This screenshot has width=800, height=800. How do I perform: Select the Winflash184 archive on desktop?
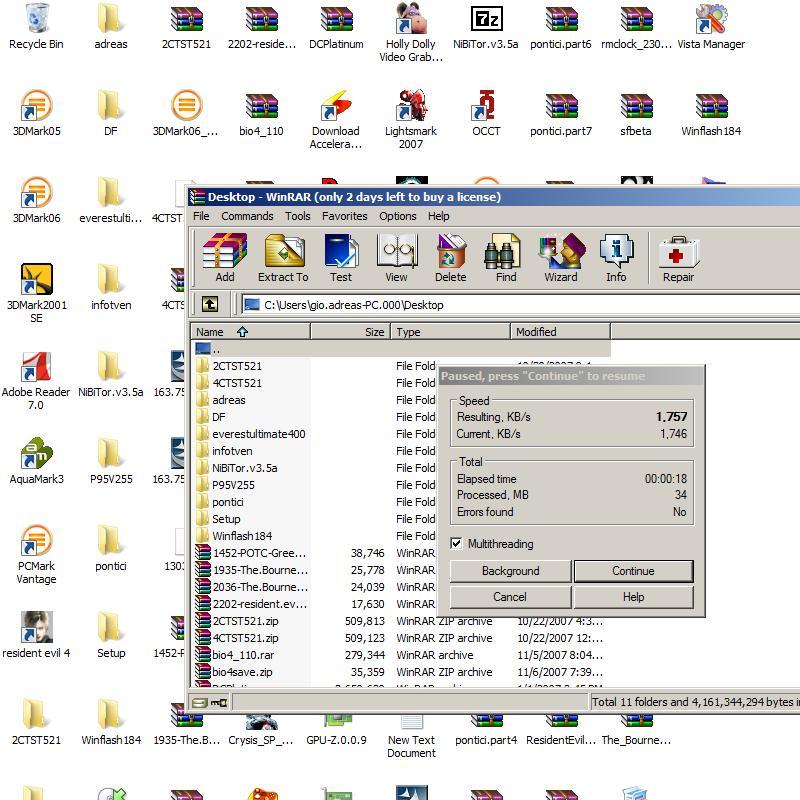click(711, 113)
